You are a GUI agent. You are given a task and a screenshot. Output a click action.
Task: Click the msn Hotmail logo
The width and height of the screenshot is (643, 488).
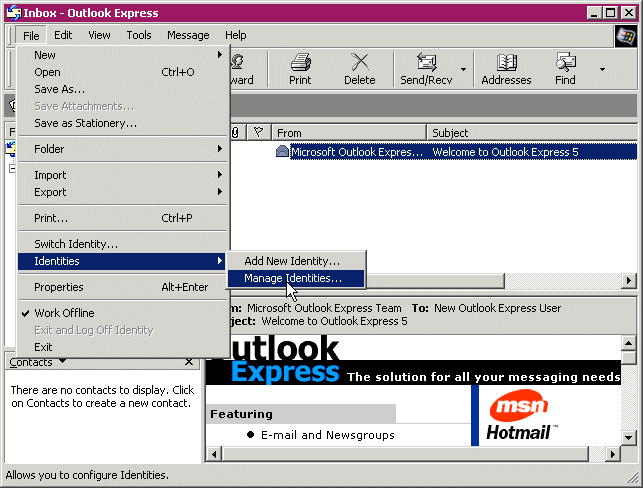coord(521,415)
